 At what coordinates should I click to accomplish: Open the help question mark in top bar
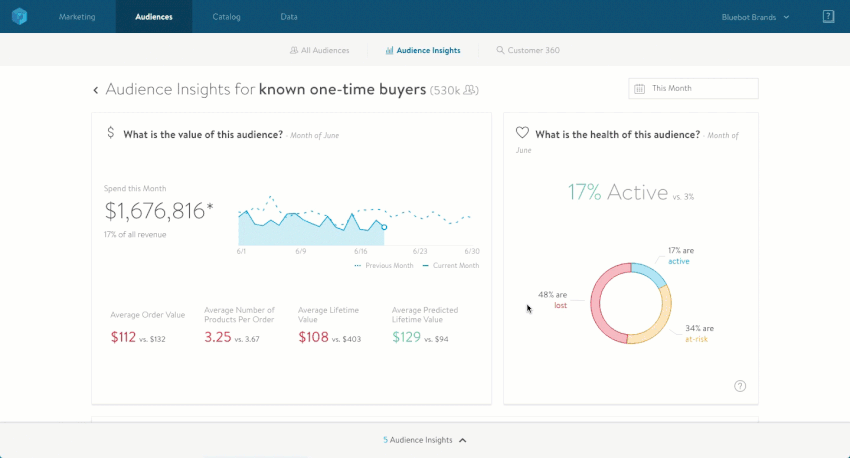(828, 17)
